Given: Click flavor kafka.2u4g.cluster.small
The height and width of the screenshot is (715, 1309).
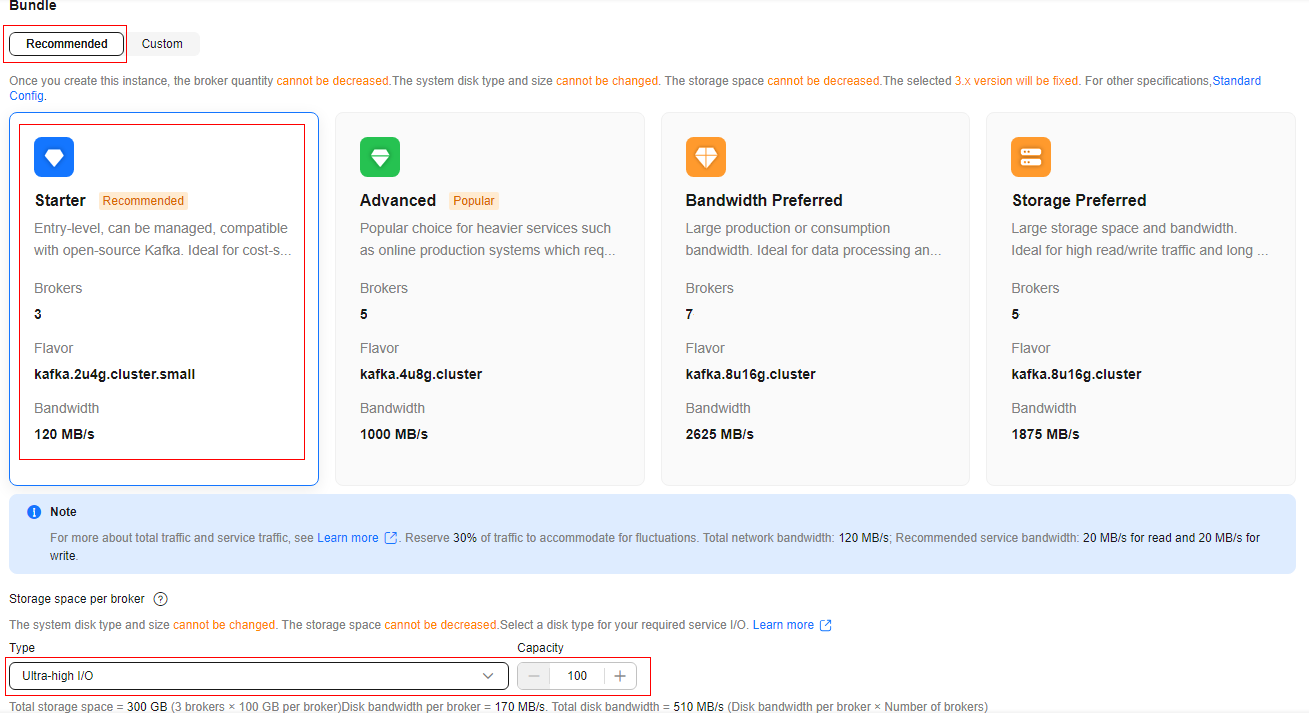Looking at the screenshot, I should pyautogui.click(x=115, y=374).
